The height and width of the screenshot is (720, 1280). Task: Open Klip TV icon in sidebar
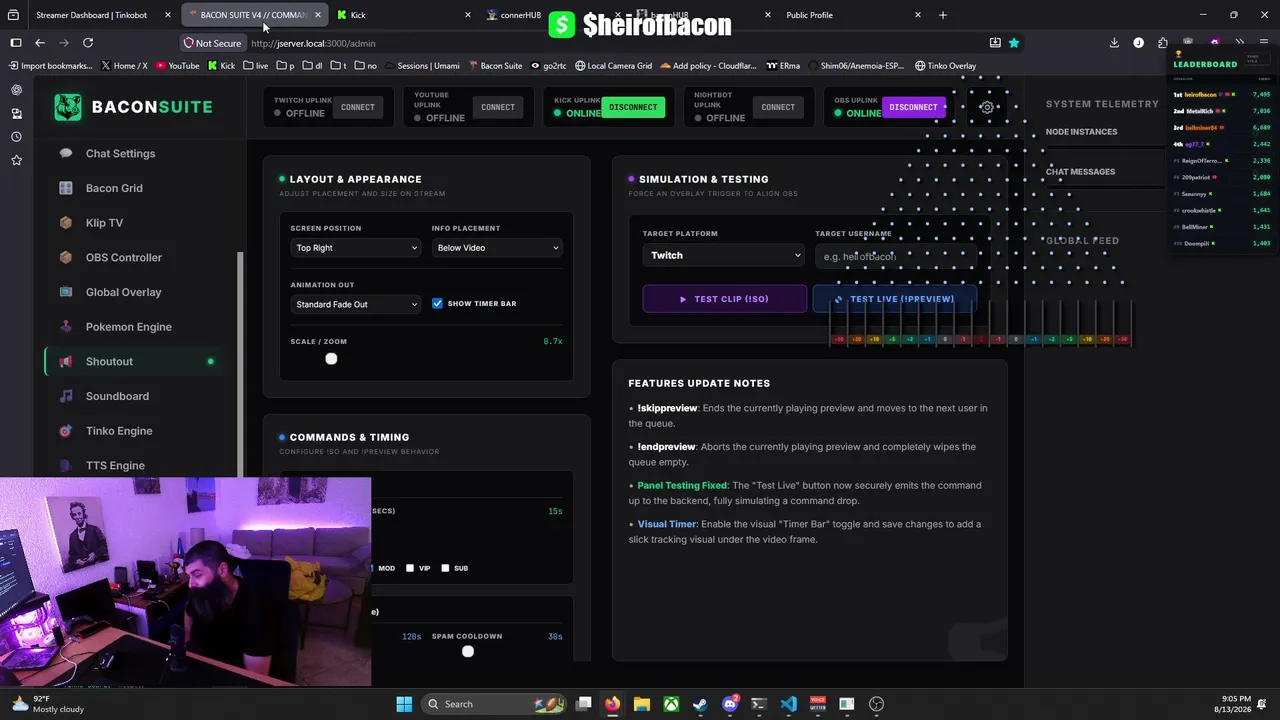66,223
